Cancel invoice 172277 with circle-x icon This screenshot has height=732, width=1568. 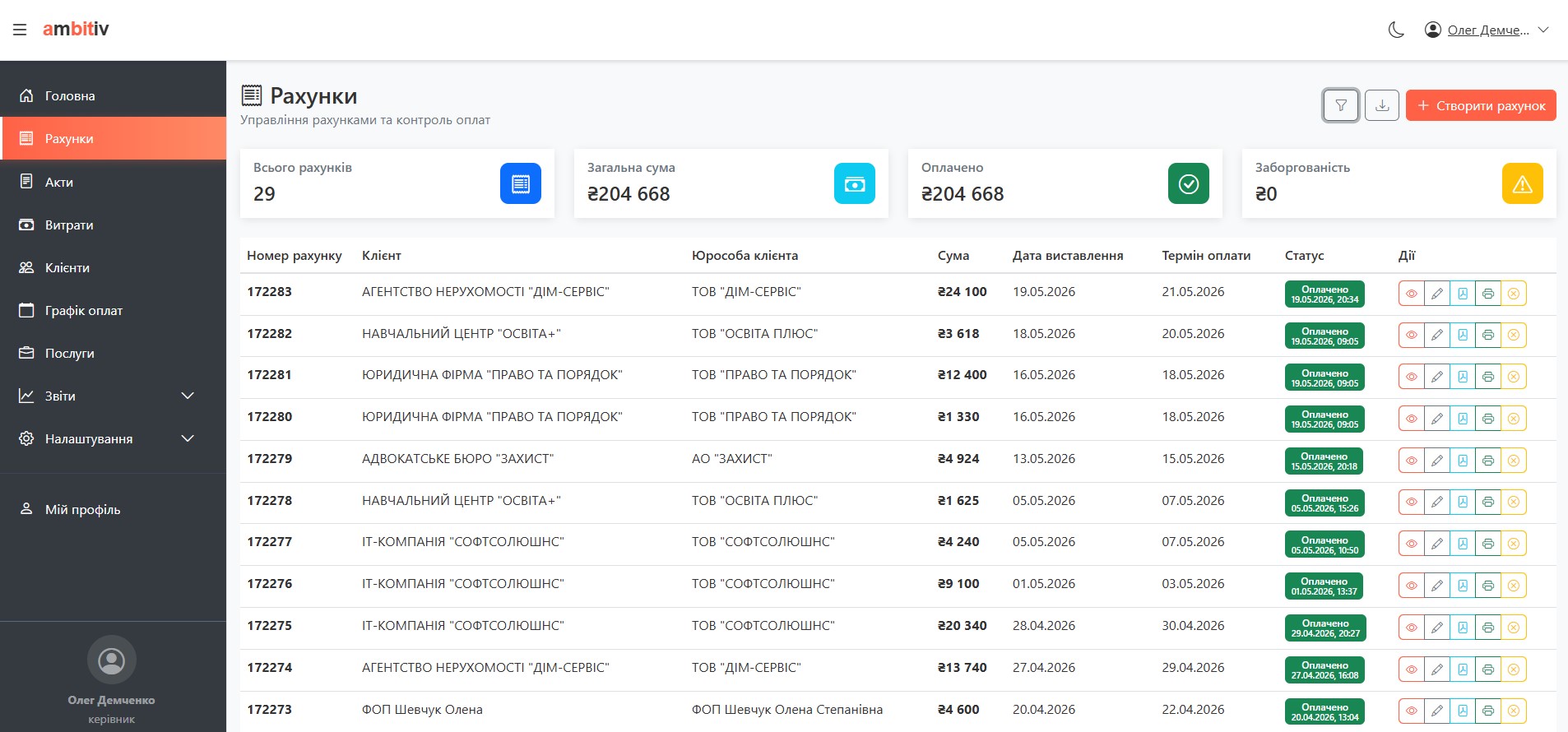[1514, 544]
